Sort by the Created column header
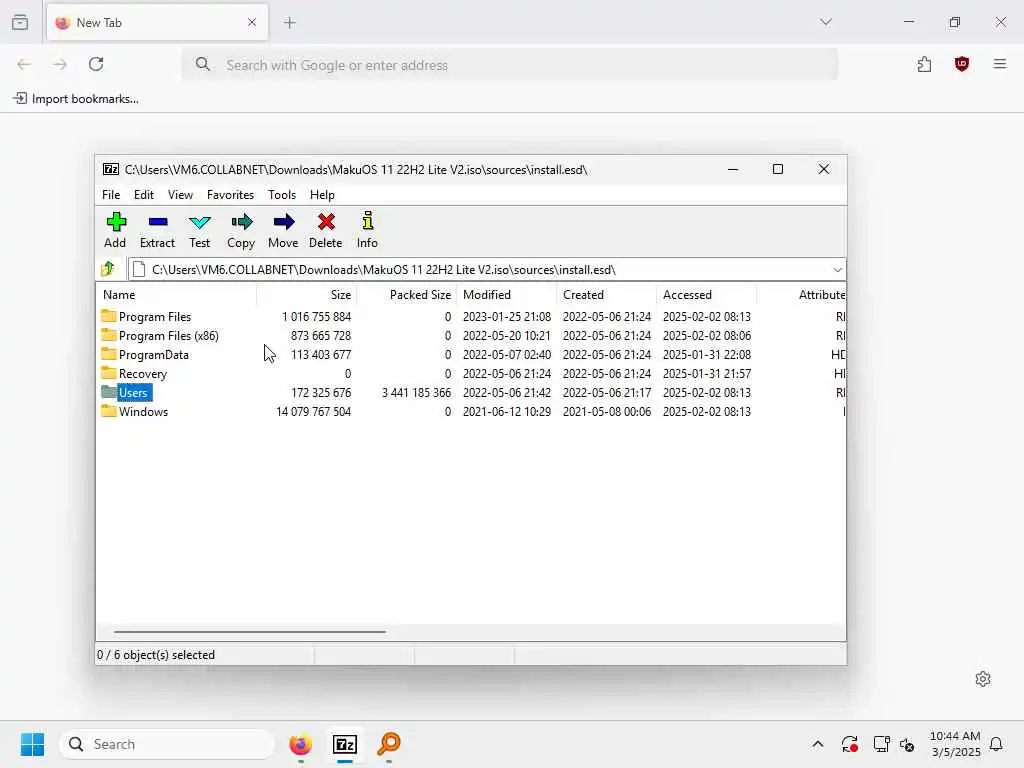The width and height of the screenshot is (1024, 768). click(607, 295)
